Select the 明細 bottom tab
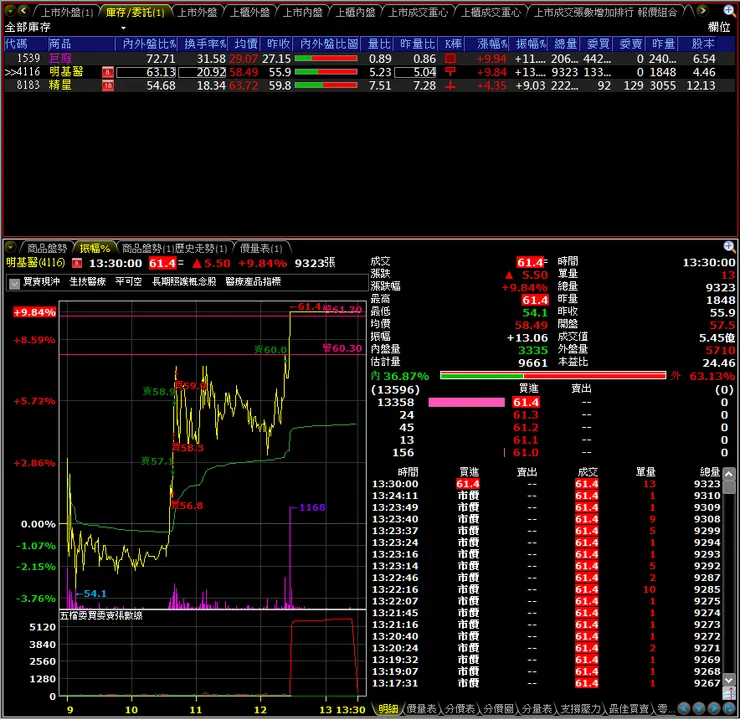The image size is (740, 720). point(387,709)
